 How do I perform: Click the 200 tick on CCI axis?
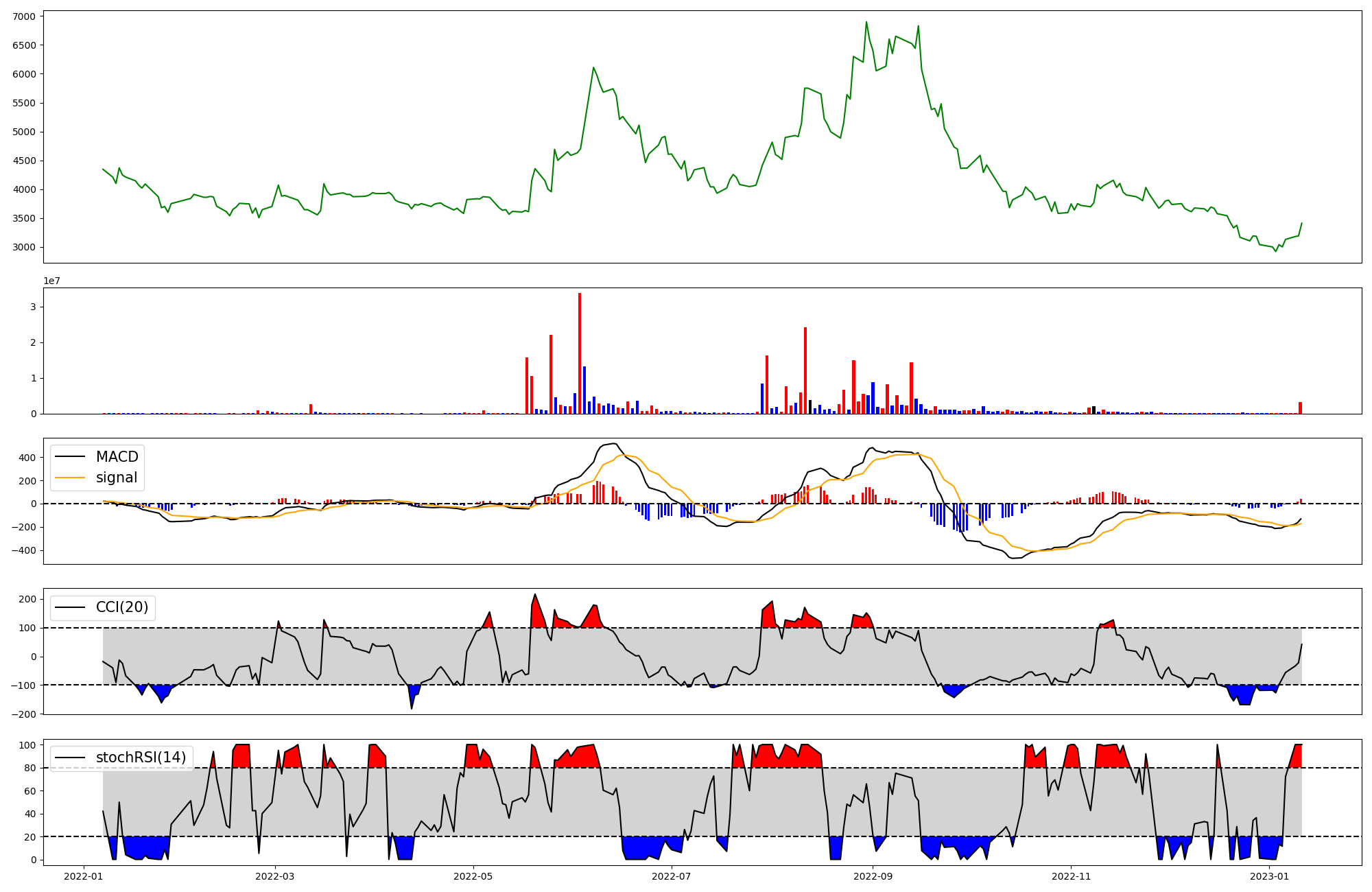(28, 599)
